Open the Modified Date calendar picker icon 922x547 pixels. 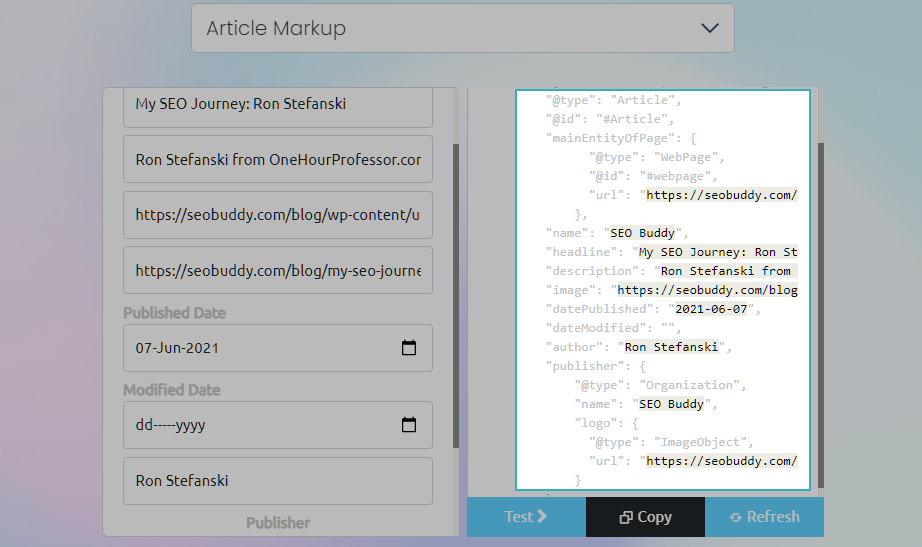pos(409,425)
